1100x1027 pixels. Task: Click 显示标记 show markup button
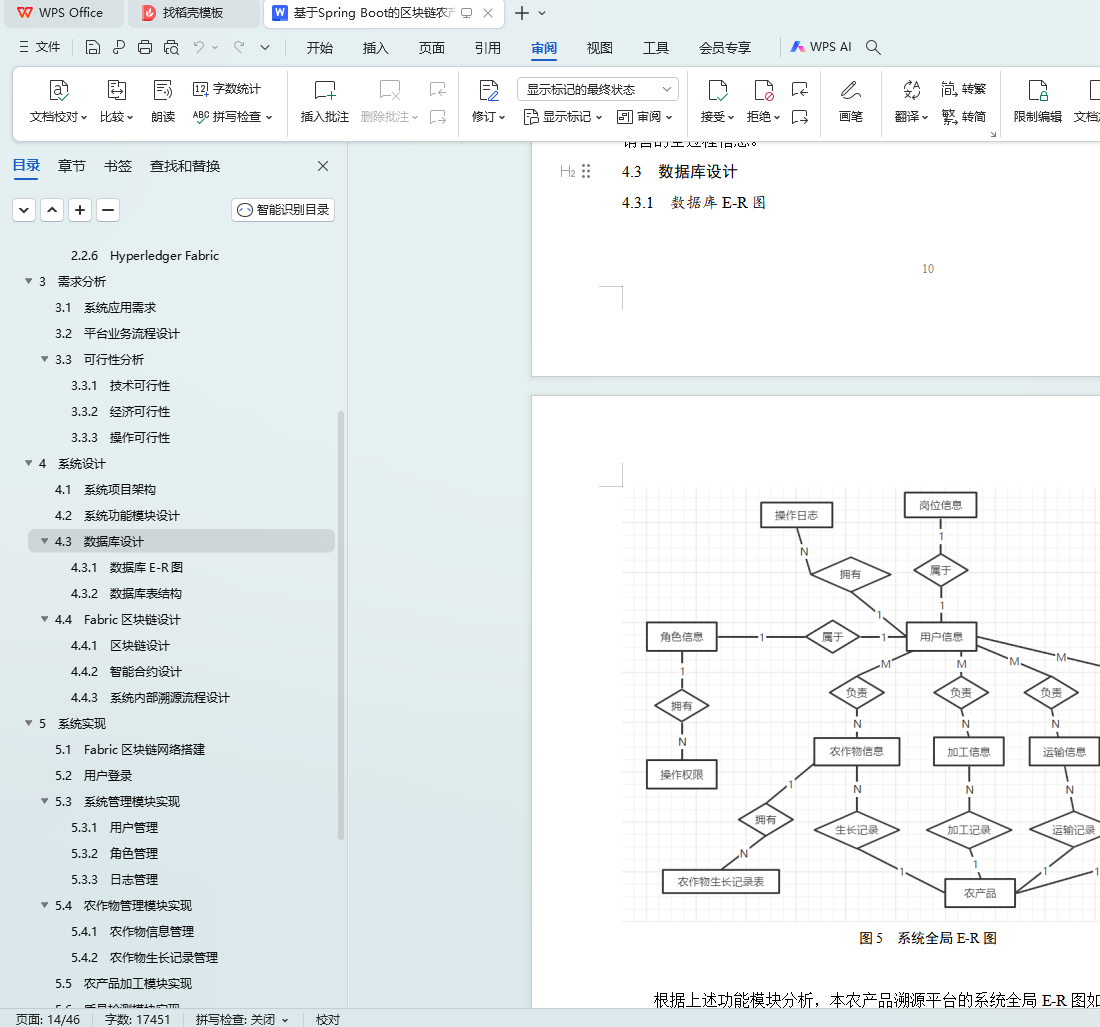point(563,116)
